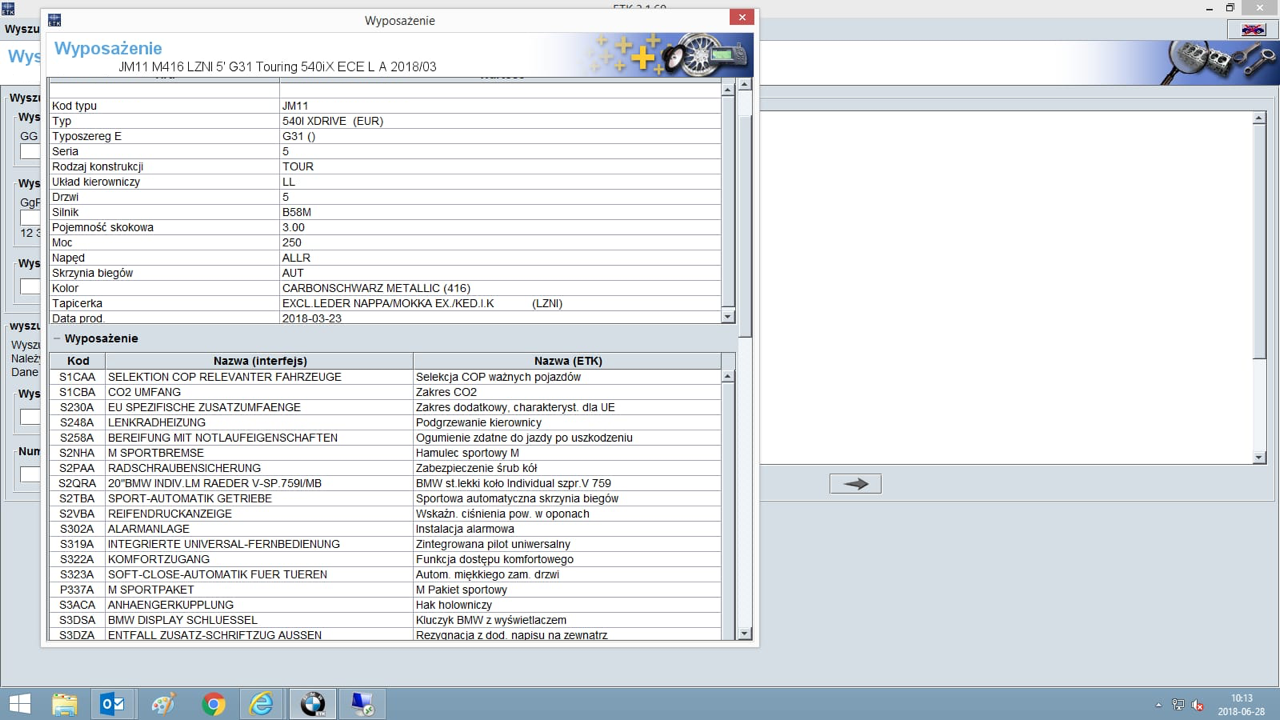Click the right arrow button in the background window

pyautogui.click(x=855, y=484)
